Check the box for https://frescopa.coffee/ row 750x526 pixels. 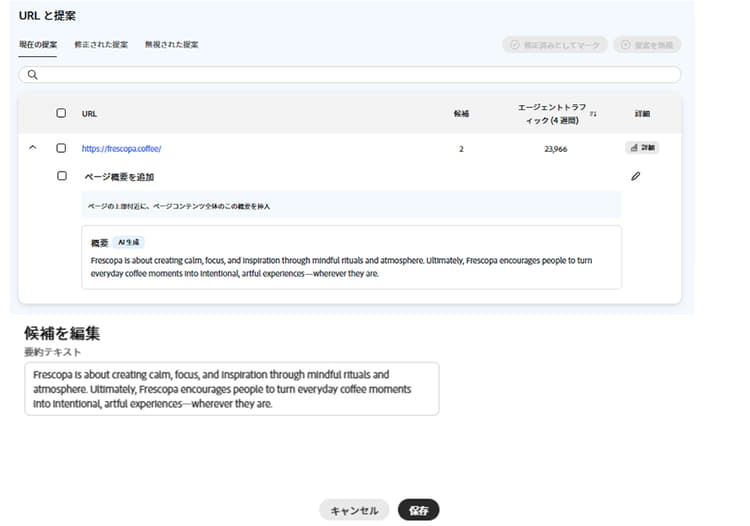(x=61, y=148)
